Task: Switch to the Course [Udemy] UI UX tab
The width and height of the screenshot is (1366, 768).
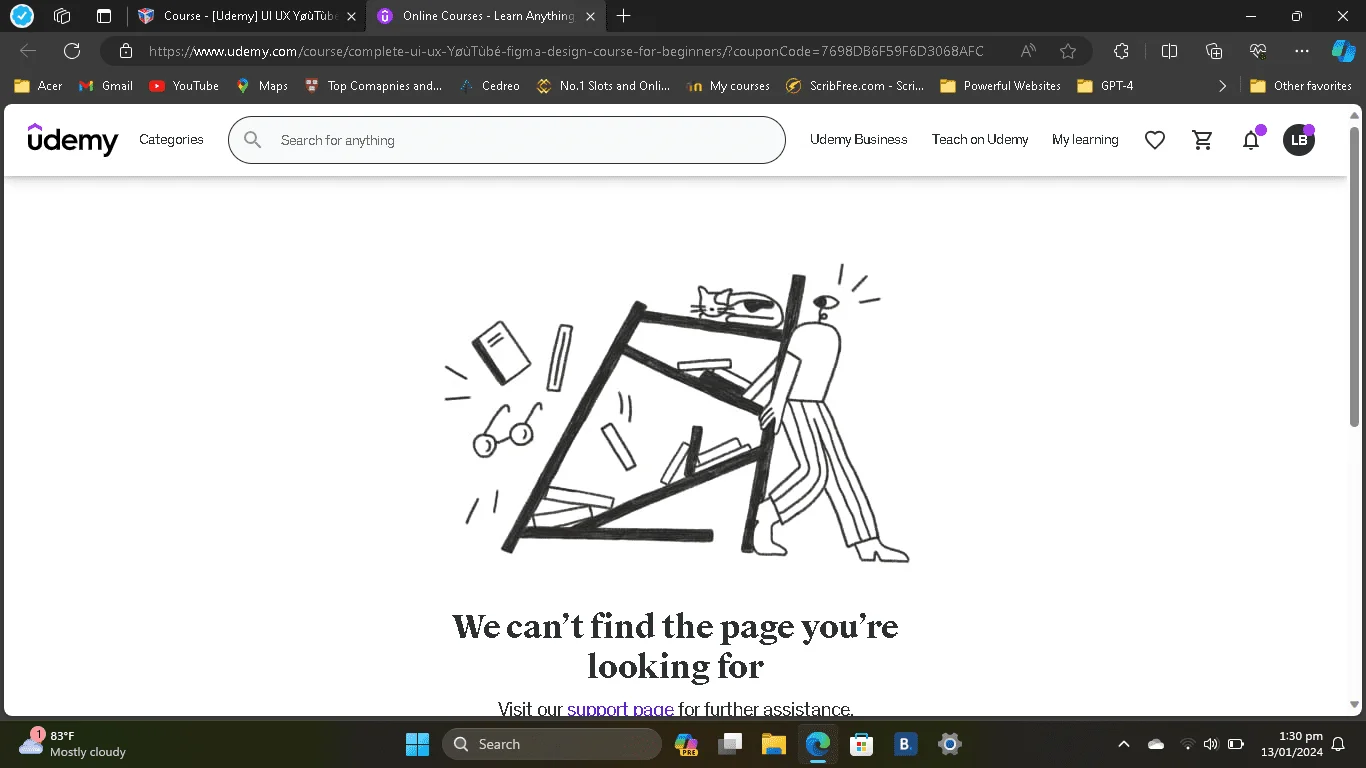Action: click(247, 16)
